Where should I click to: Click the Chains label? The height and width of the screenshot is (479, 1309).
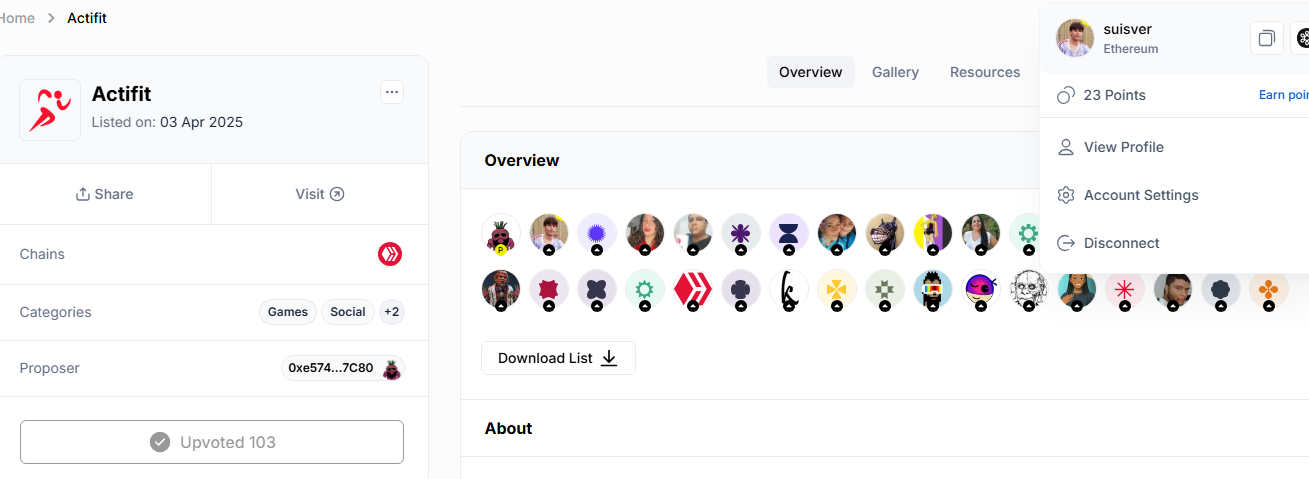(x=42, y=254)
